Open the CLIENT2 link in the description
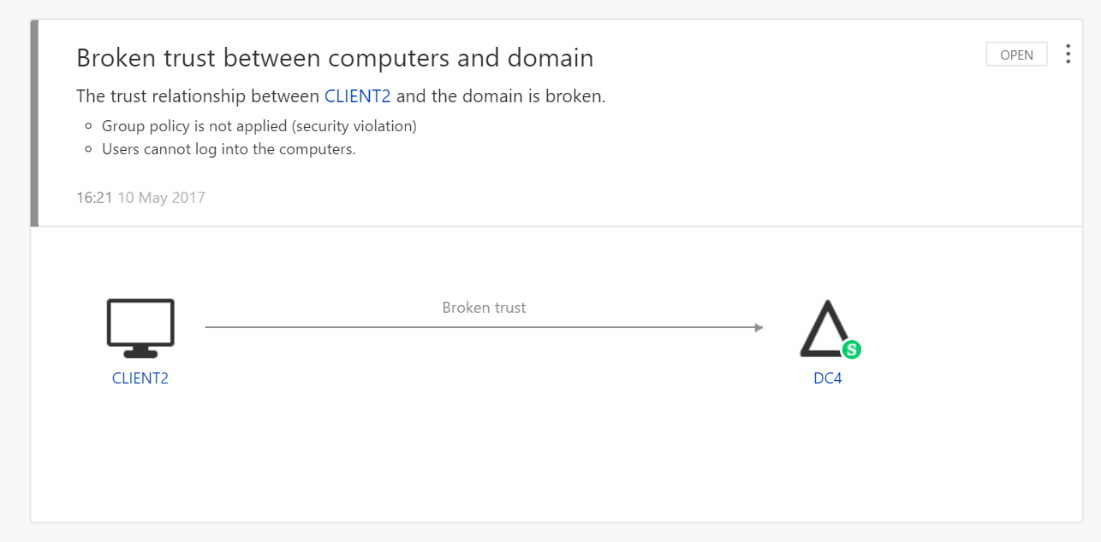 [x=357, y=97]
